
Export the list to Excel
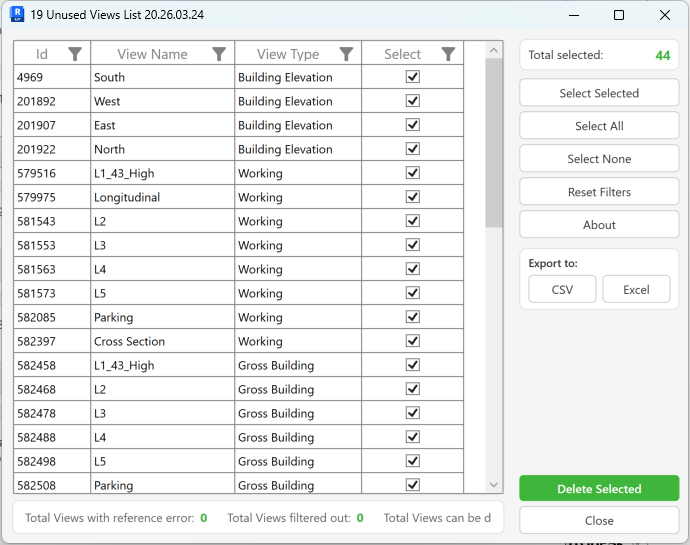pos(636,289)
